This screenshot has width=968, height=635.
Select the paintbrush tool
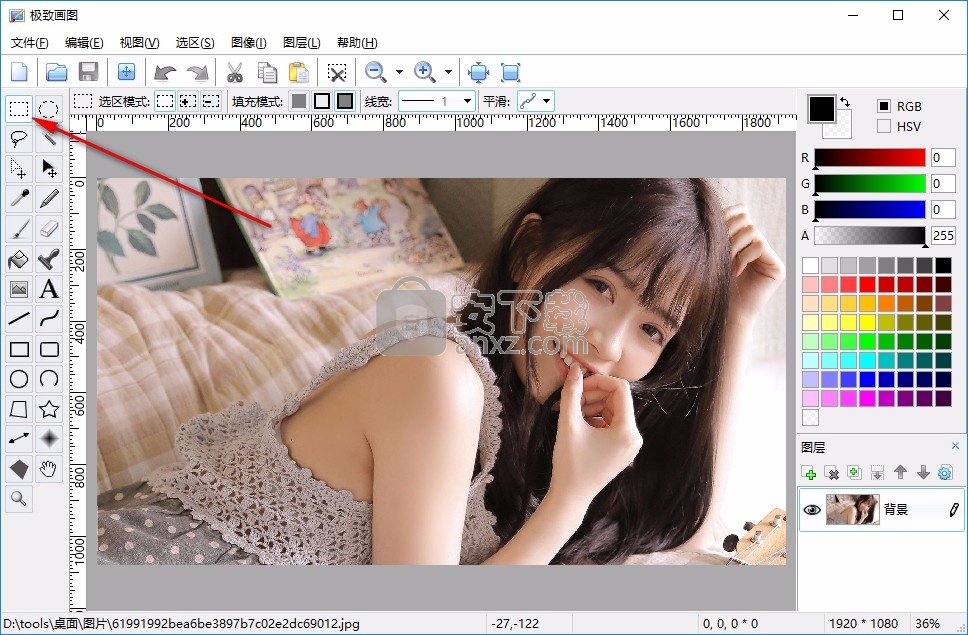coord(19,228)
